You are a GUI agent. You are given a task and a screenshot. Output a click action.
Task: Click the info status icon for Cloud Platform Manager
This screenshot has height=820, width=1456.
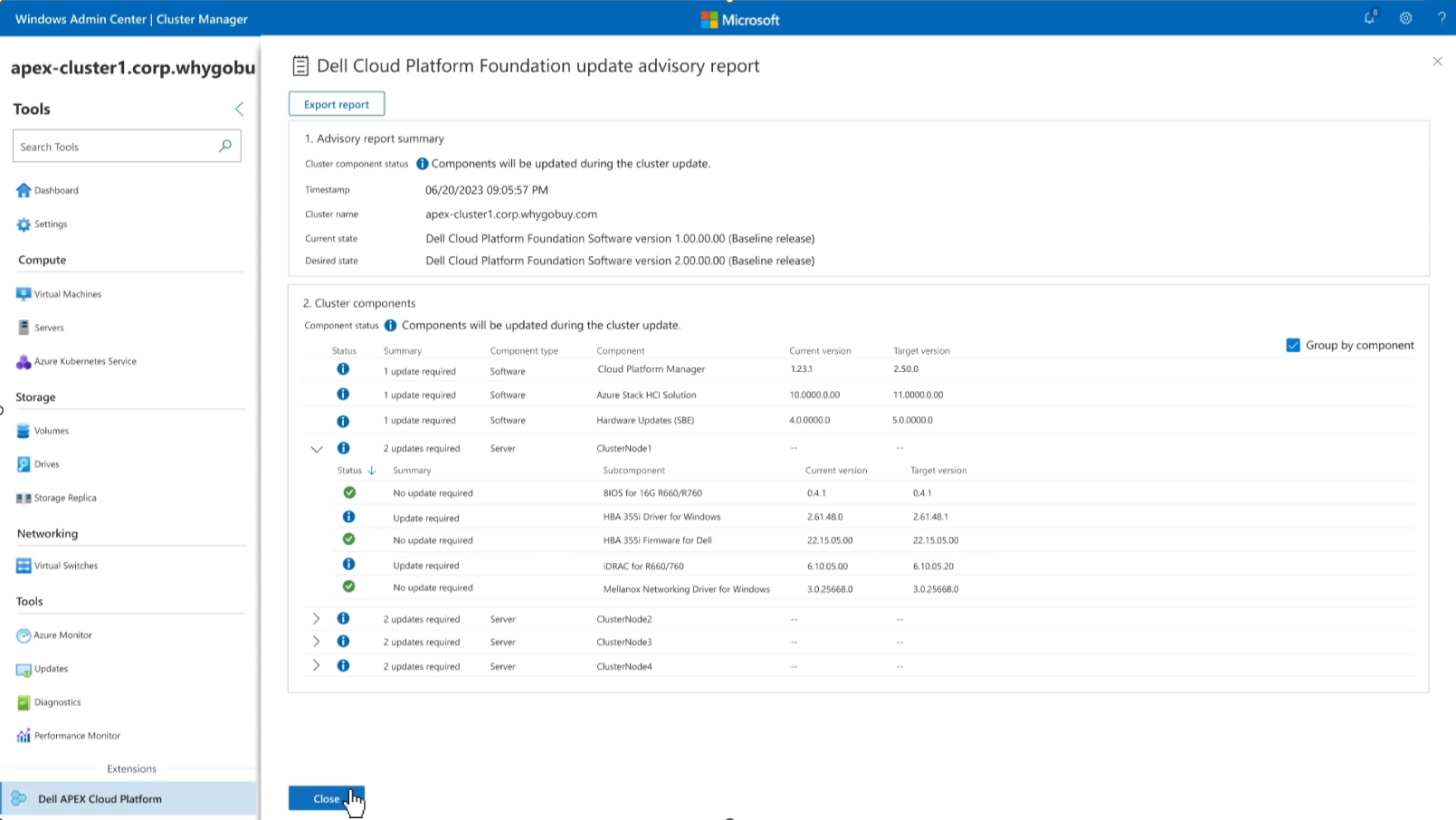(x=343, y=369)
